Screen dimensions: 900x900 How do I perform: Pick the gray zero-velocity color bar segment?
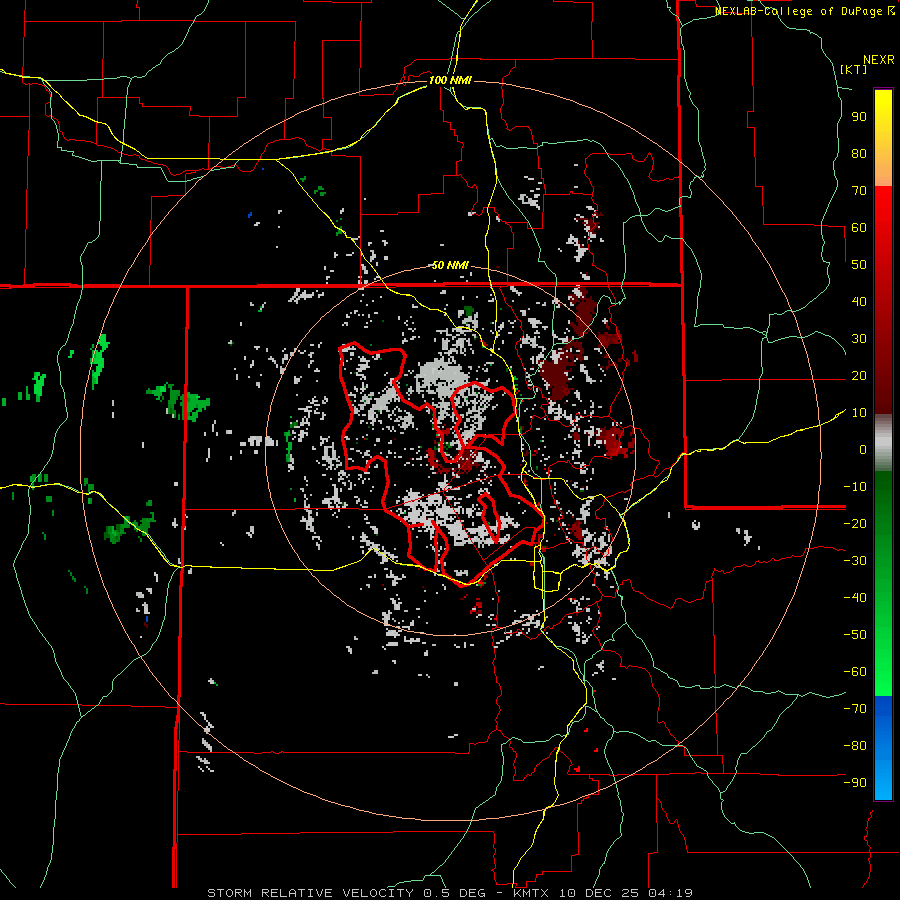(x=883, y=443)
